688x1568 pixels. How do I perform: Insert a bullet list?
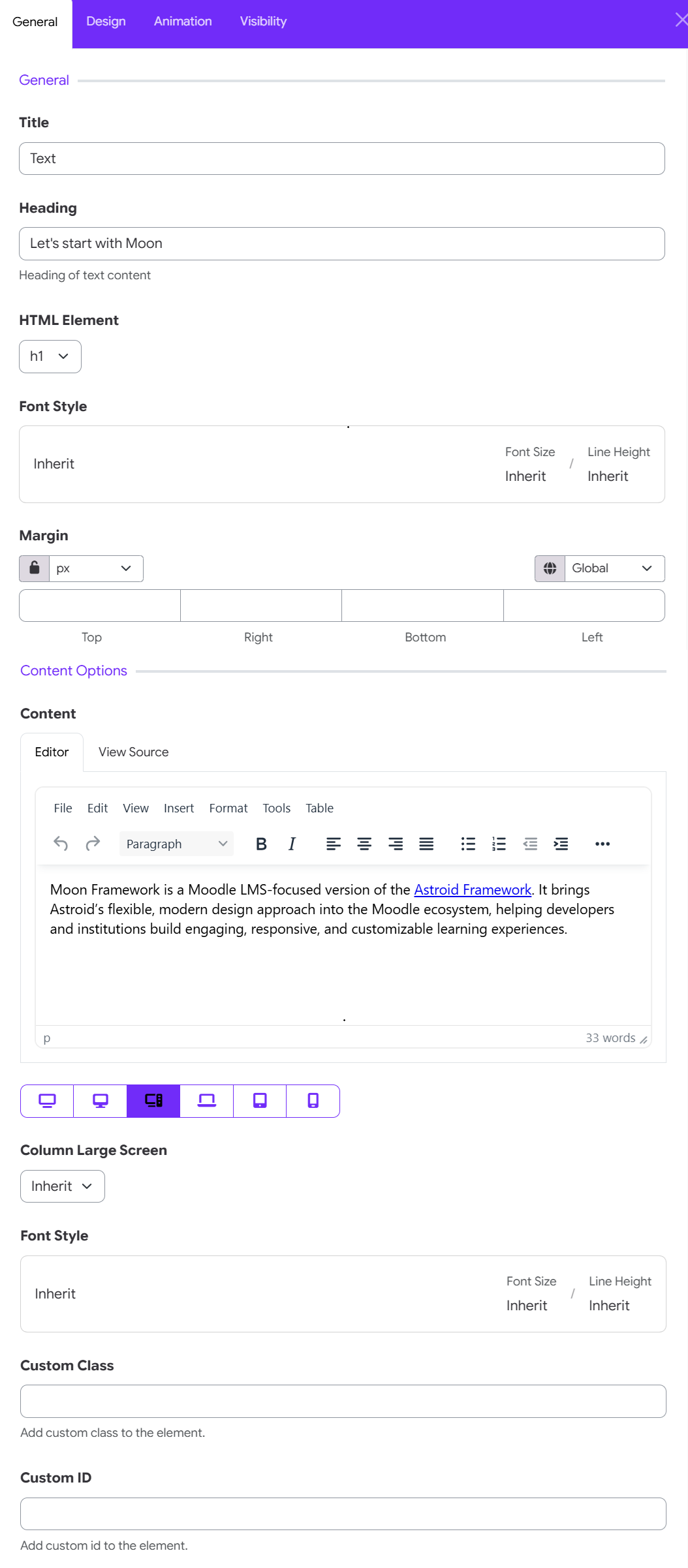[x=468, y=844]
